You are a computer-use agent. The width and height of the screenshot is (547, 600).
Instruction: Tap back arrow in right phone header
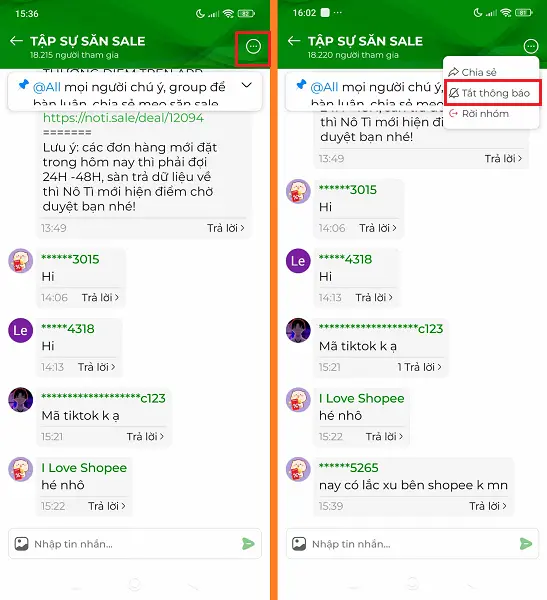tap(294, 41)
